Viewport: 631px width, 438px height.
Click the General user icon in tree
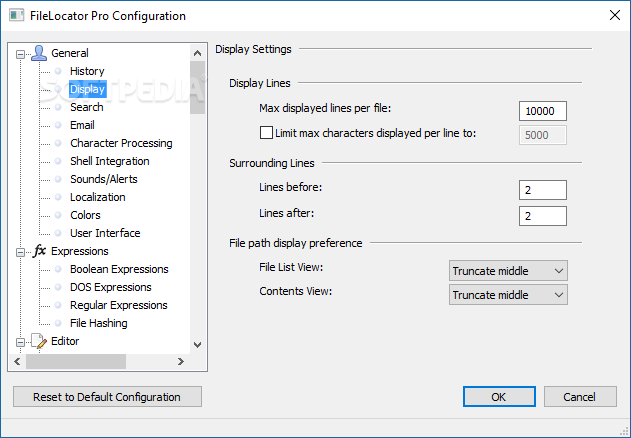pyautogui.click(x=39, y=53)
